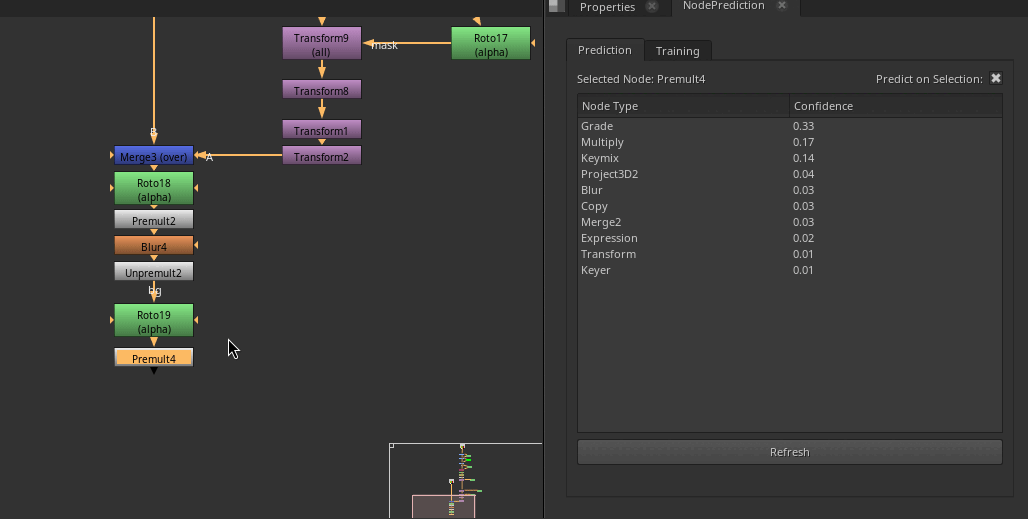
Task: Click the 0.33 confidence value
Action: 803,126
